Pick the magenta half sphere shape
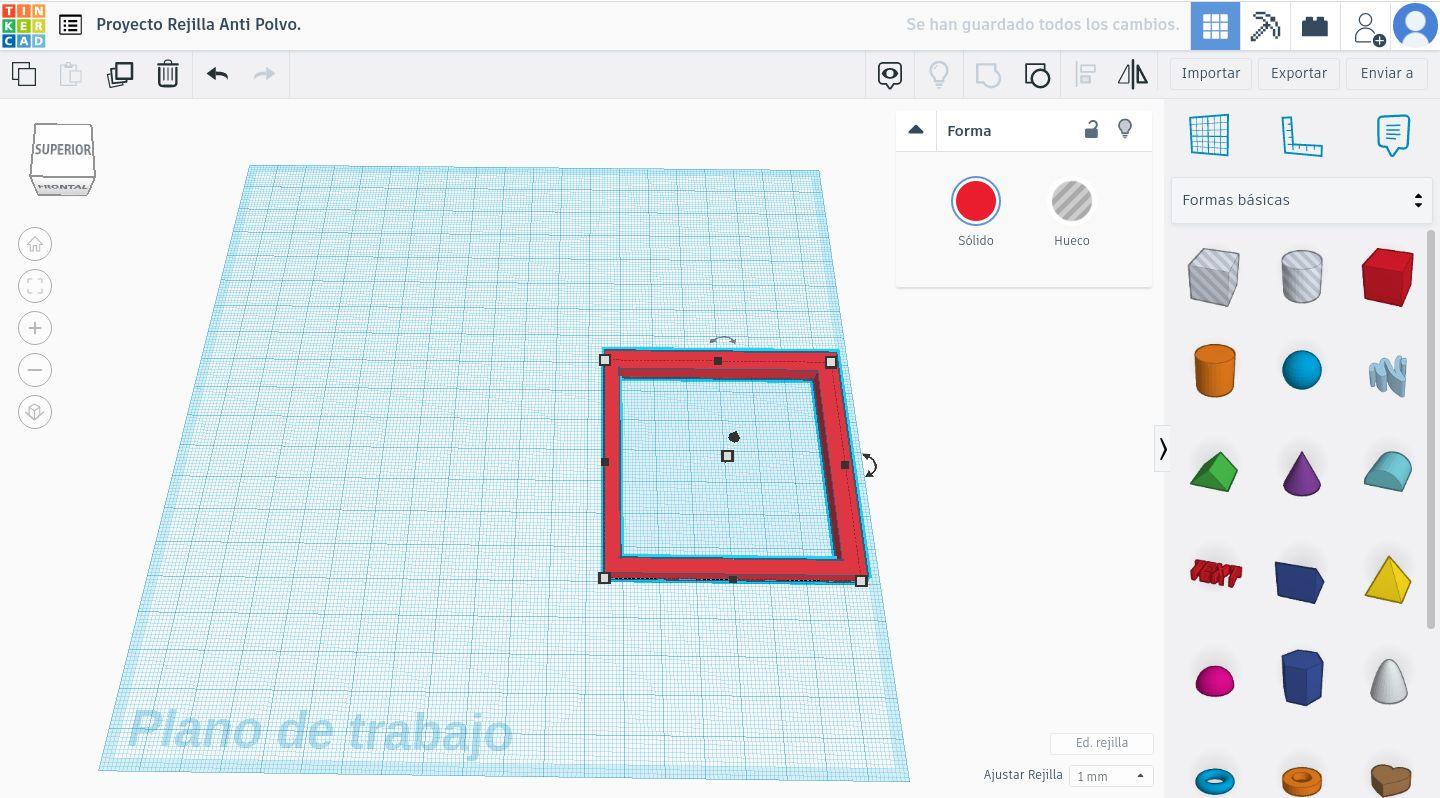Screen dimensions: 1440x798 click(1215, 681)
